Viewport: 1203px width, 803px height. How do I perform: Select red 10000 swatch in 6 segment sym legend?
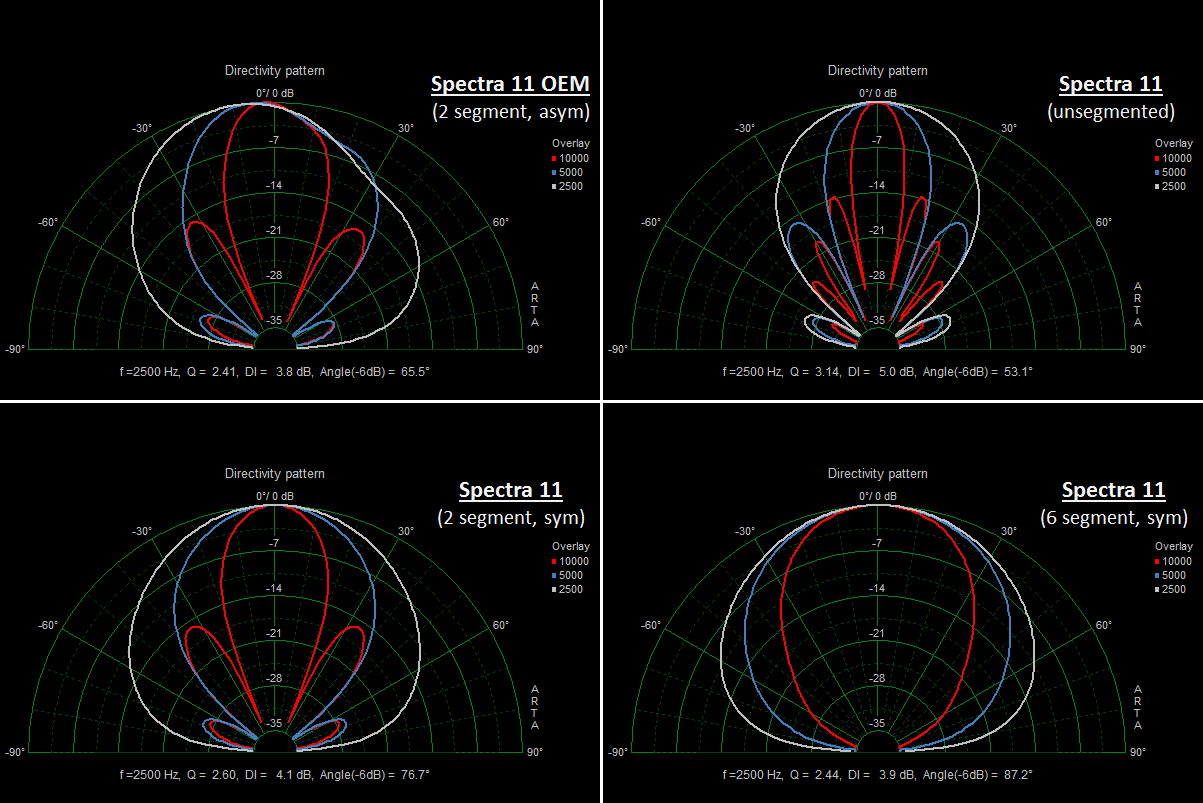pos(1158,562)
